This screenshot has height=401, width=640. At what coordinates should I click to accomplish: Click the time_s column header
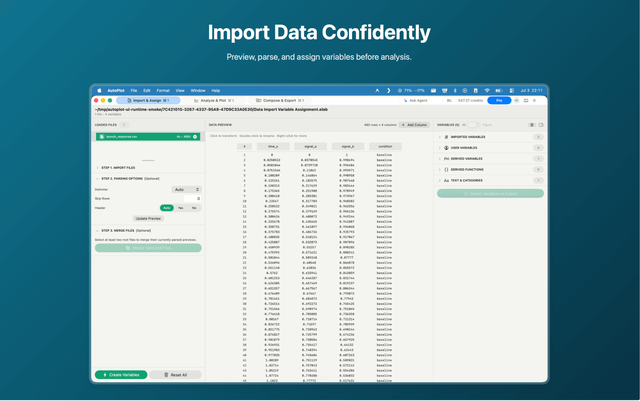click(273, 146)
